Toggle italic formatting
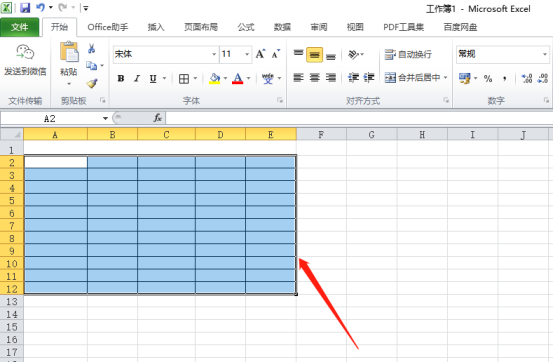 137,78
